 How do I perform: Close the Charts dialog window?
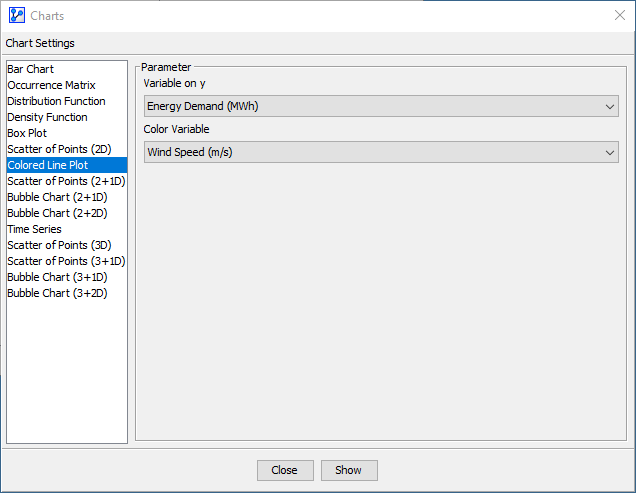tap(619, 15)
